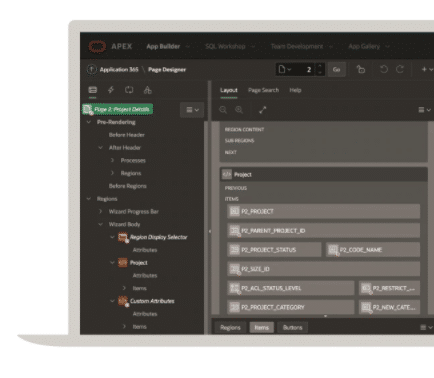Click the undo arrow icon
The image size is (434, 378).
coord(384,69)
